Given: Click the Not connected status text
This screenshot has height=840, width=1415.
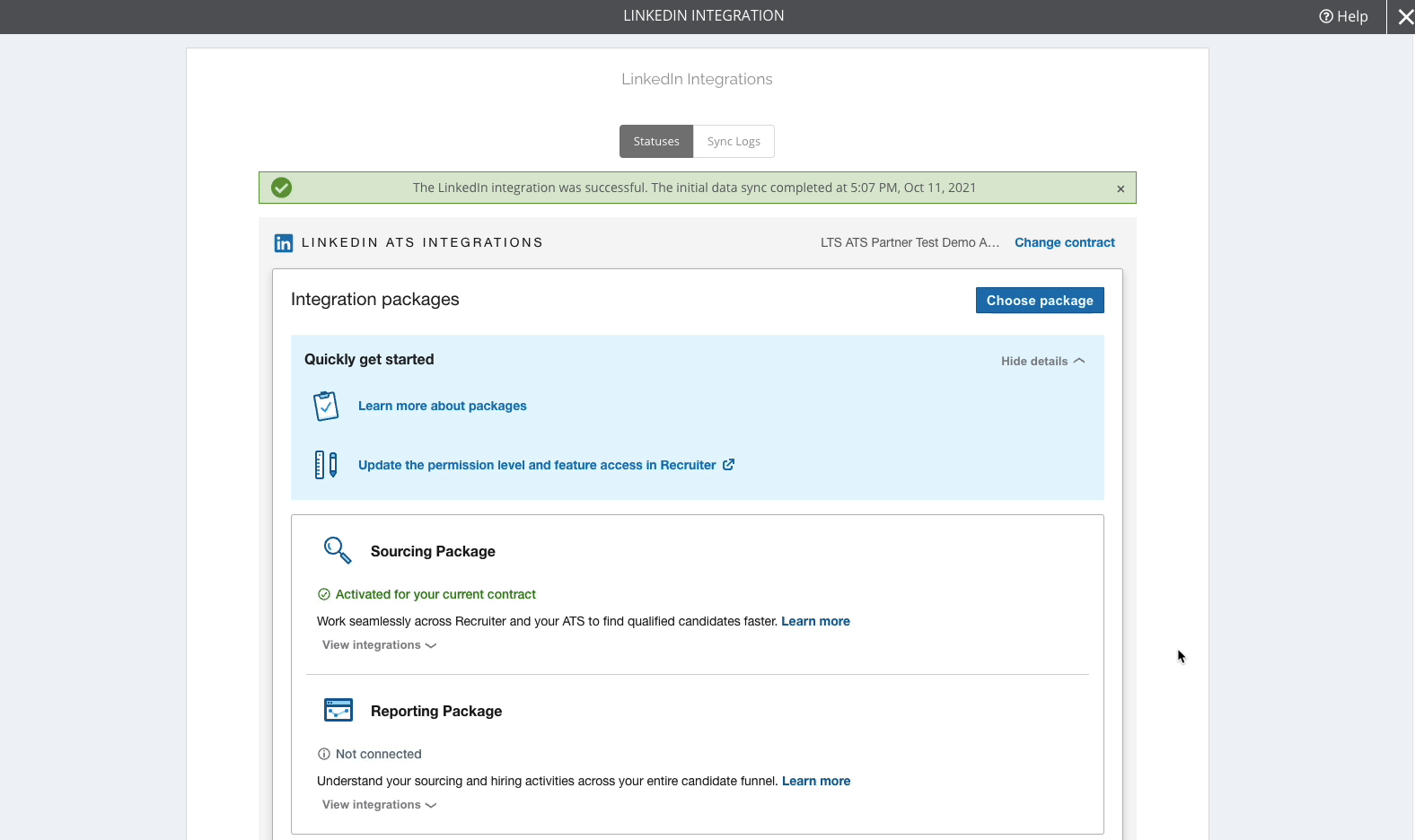Looking at the screenshot, I should coord(379,754).
